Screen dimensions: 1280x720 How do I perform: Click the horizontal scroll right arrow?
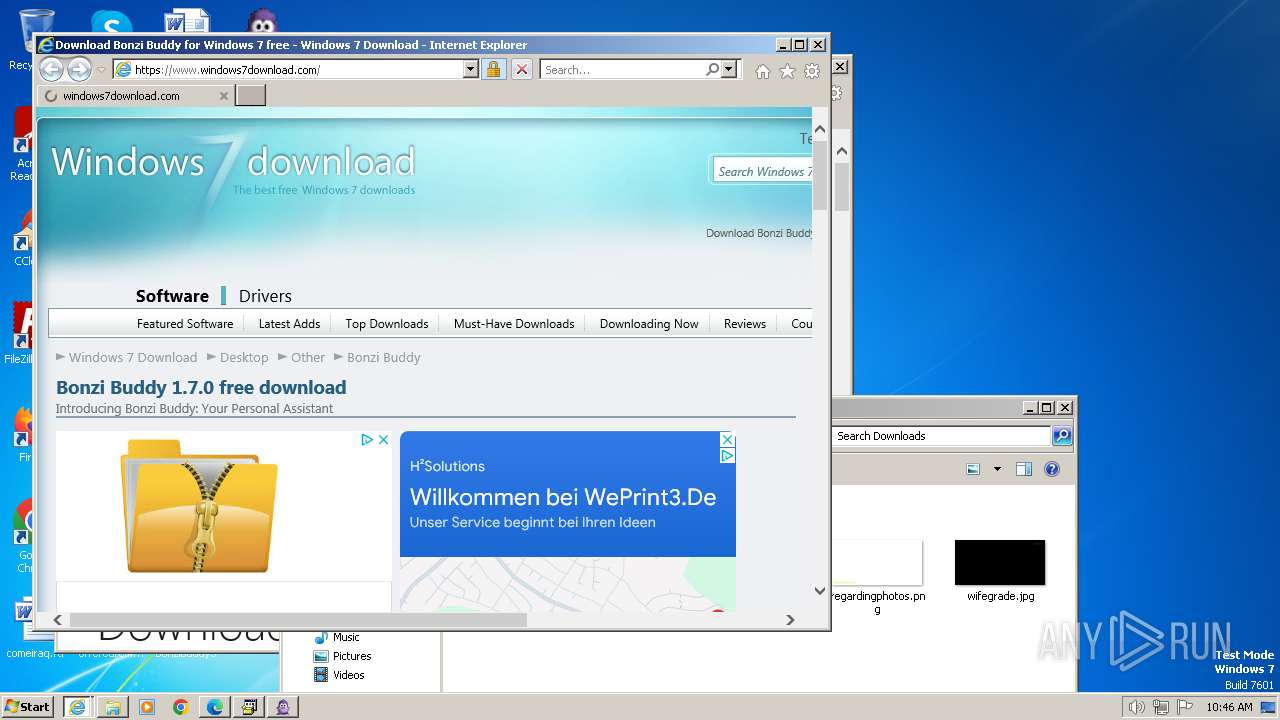(790, 620)
